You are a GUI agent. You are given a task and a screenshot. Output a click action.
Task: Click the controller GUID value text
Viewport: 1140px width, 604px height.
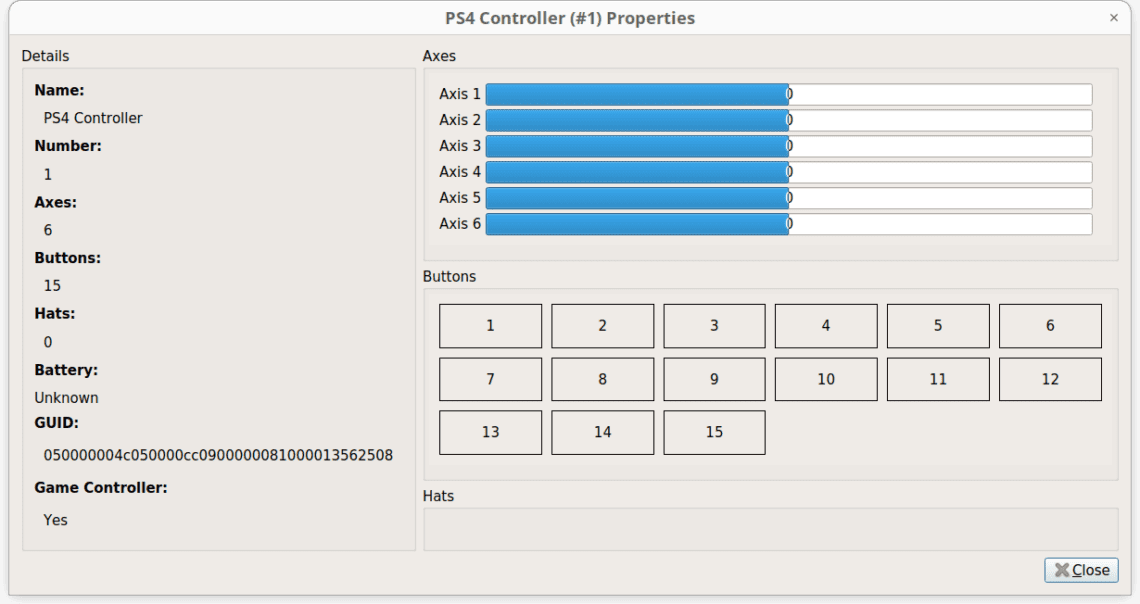coord(218,455)
